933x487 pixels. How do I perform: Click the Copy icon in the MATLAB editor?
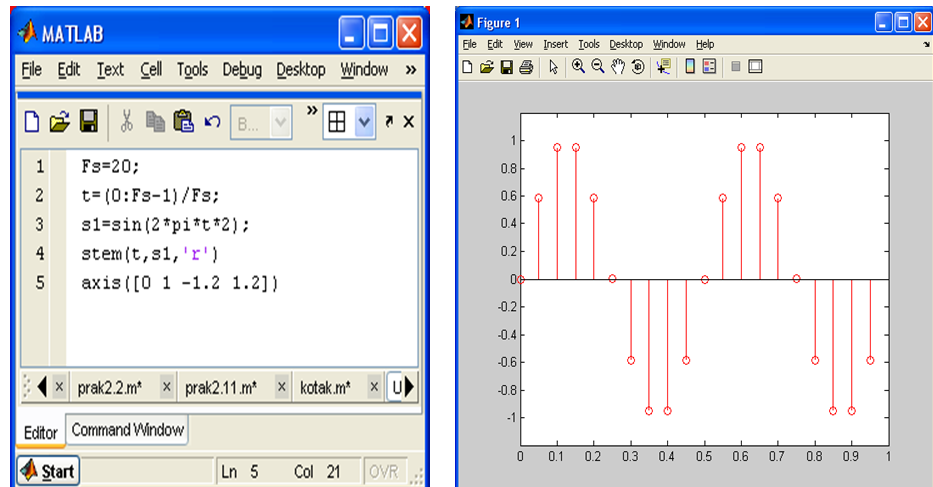tap(155, 121)
